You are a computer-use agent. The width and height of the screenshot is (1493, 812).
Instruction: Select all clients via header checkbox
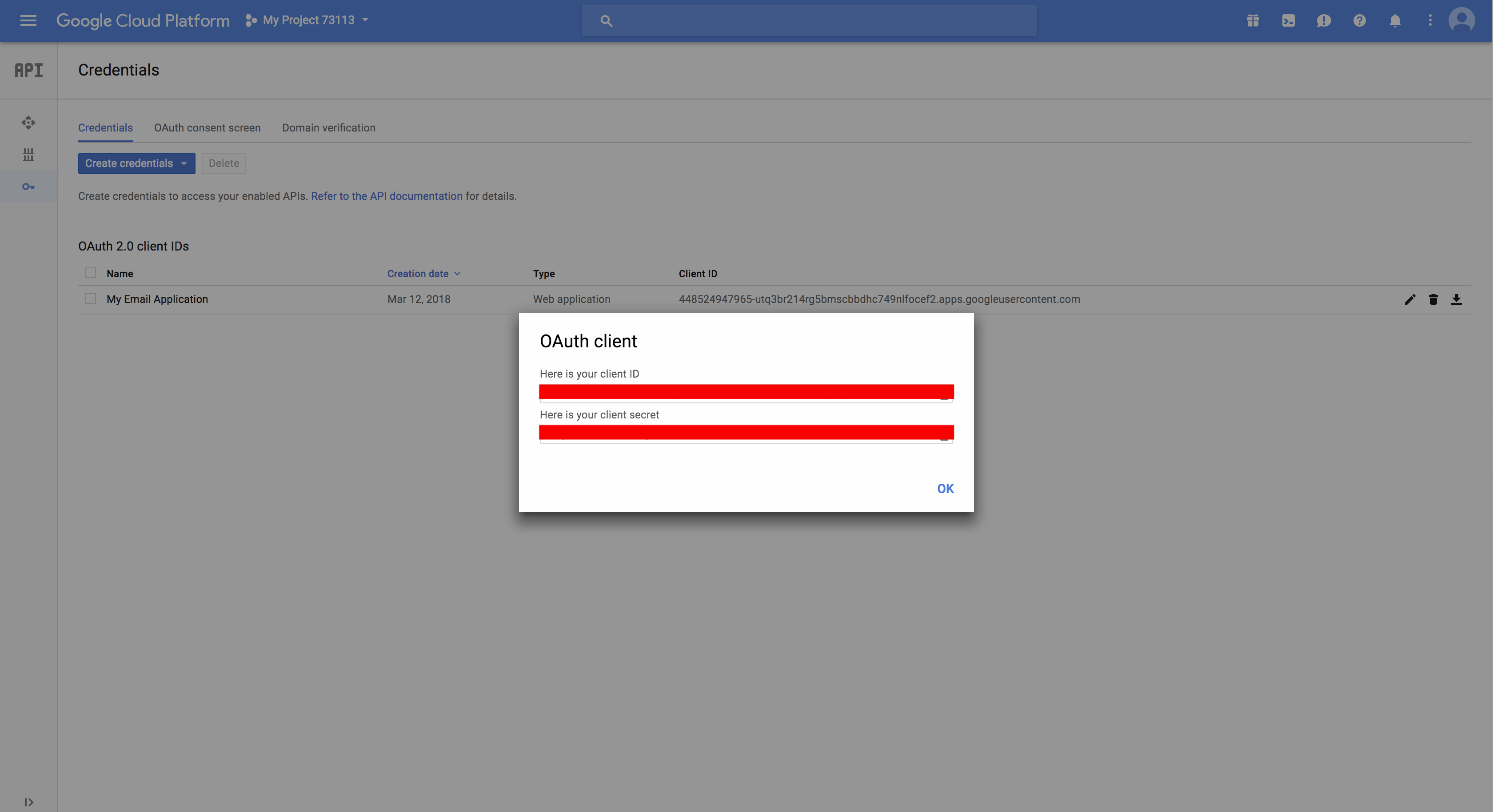(90, 272)
